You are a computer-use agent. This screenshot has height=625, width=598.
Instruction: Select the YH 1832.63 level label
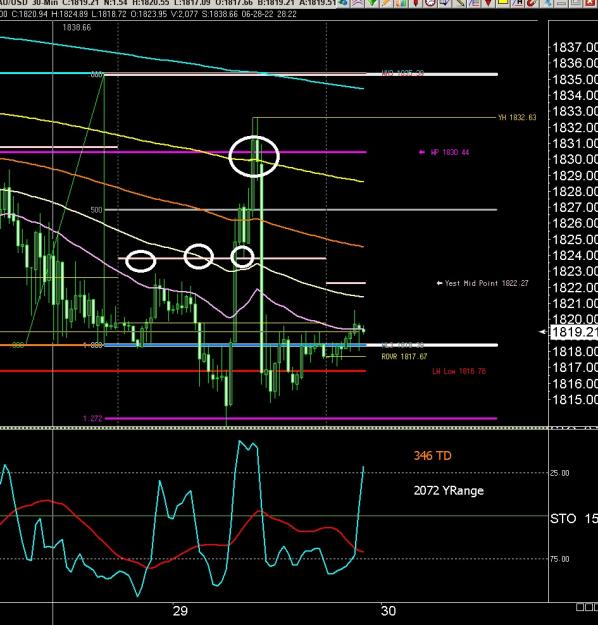point(517,117)
